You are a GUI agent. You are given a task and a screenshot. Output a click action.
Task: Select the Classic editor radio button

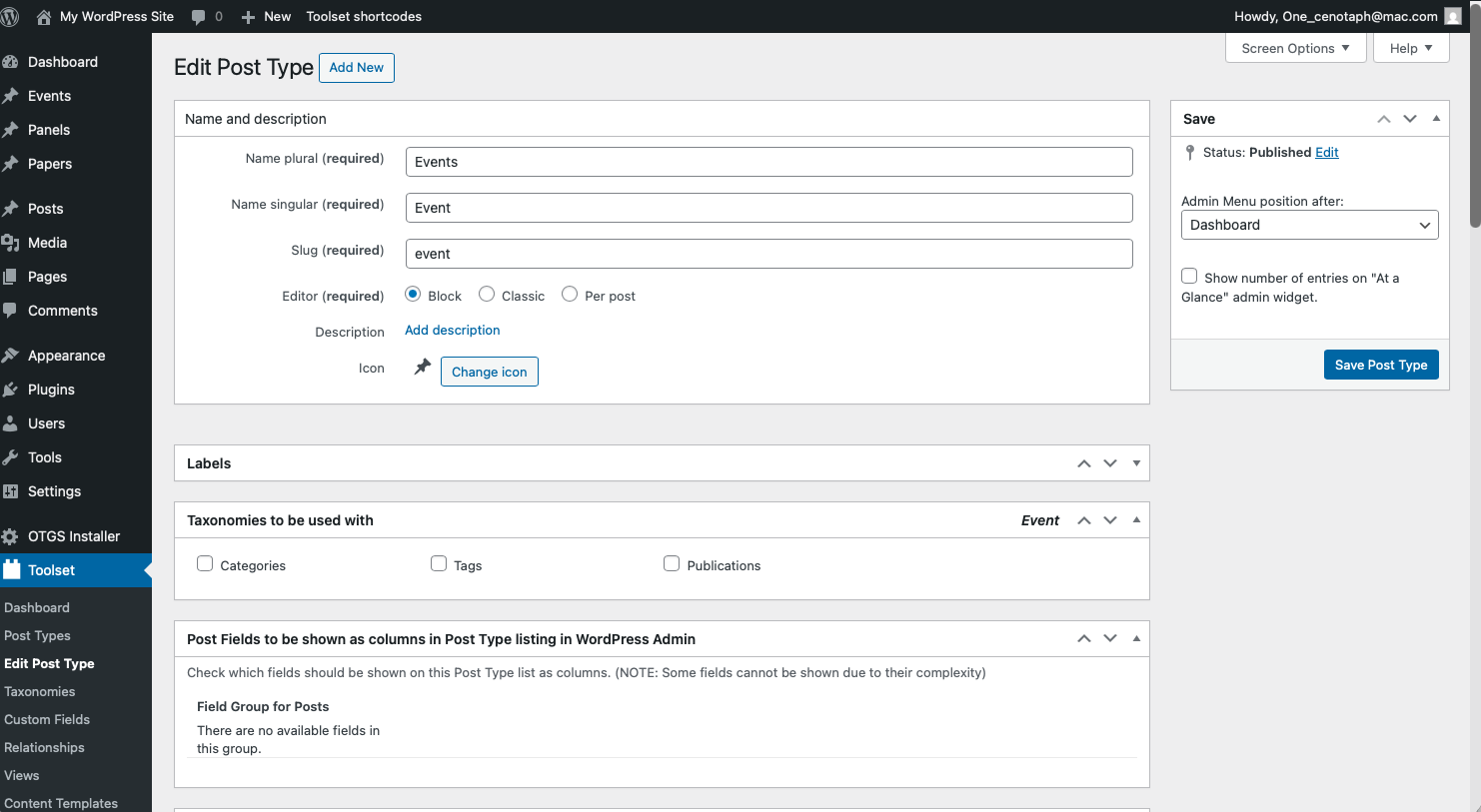click(x=487, y=295)
